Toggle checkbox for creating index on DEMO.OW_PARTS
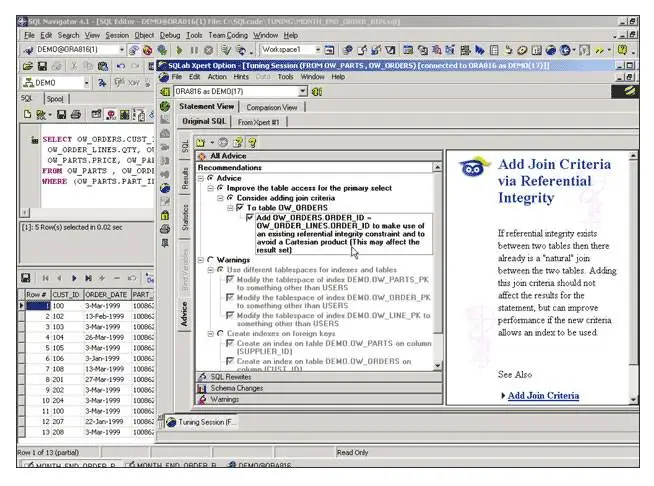The height and width of the screenshot is (486, 654). point(230,343)
